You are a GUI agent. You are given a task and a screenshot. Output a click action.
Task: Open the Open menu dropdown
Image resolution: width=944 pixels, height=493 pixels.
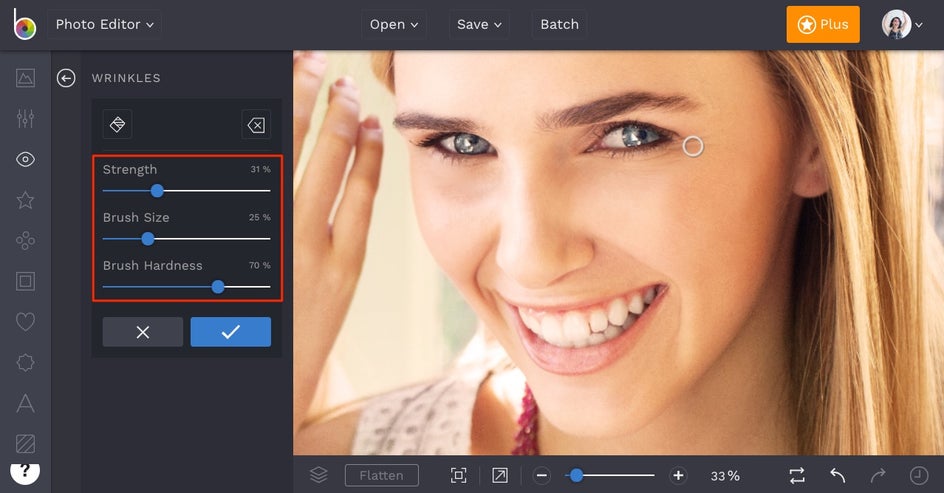(x=394, y=25)
